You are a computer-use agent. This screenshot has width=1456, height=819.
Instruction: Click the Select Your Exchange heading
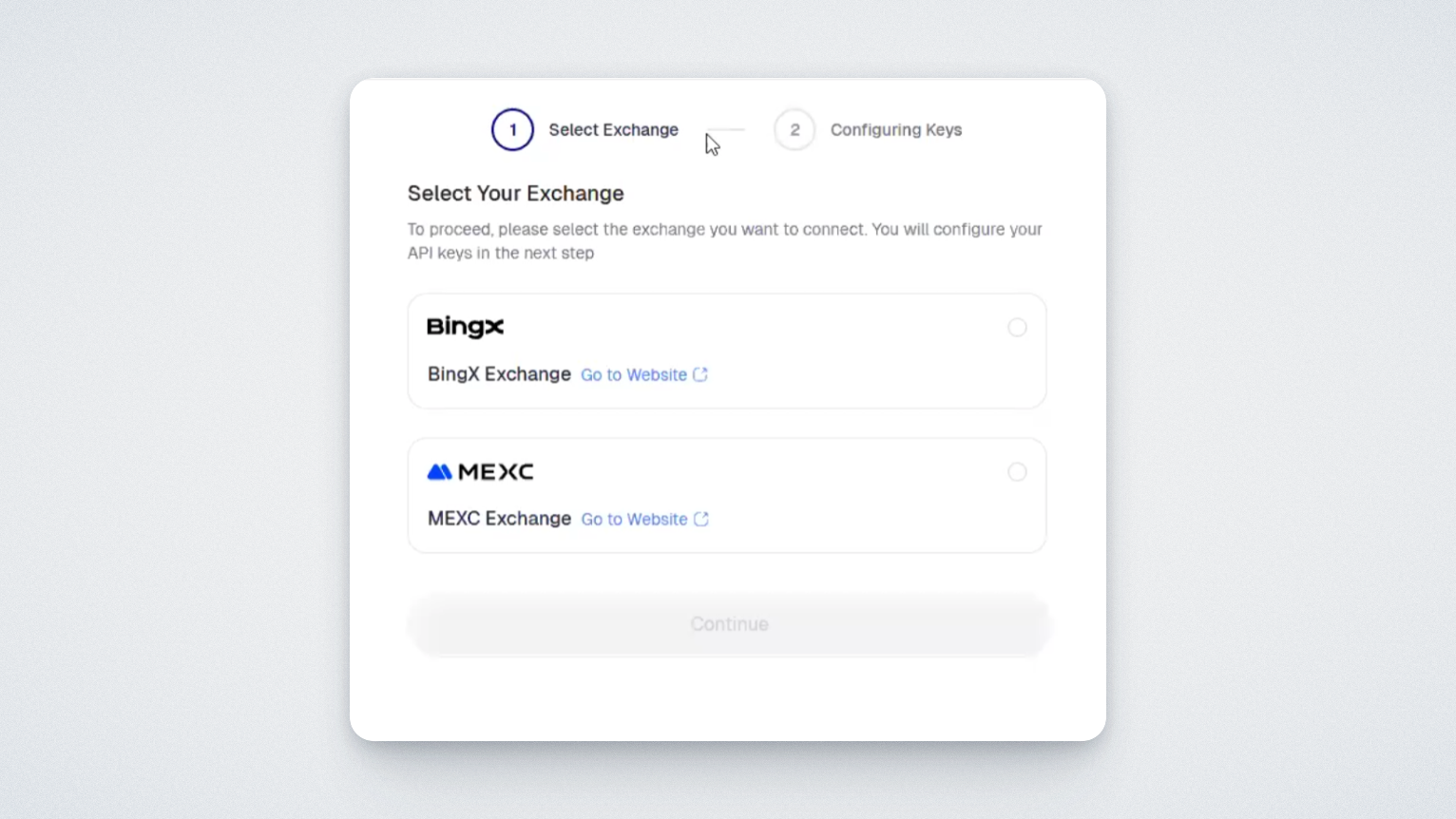click(x=515, y=194)
